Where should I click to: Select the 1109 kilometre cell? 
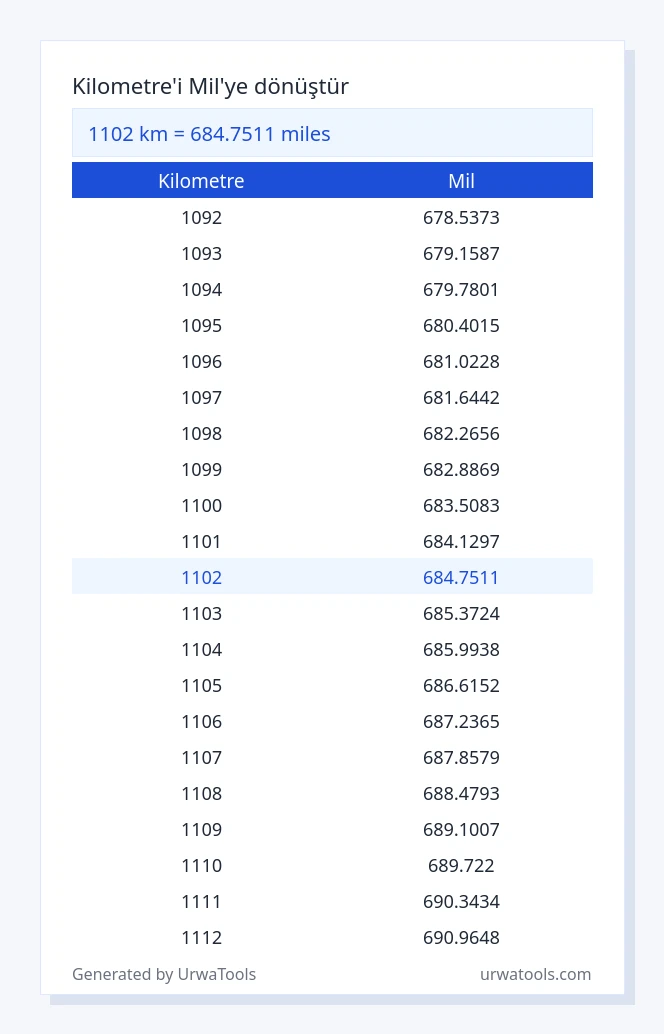point(201,829)
